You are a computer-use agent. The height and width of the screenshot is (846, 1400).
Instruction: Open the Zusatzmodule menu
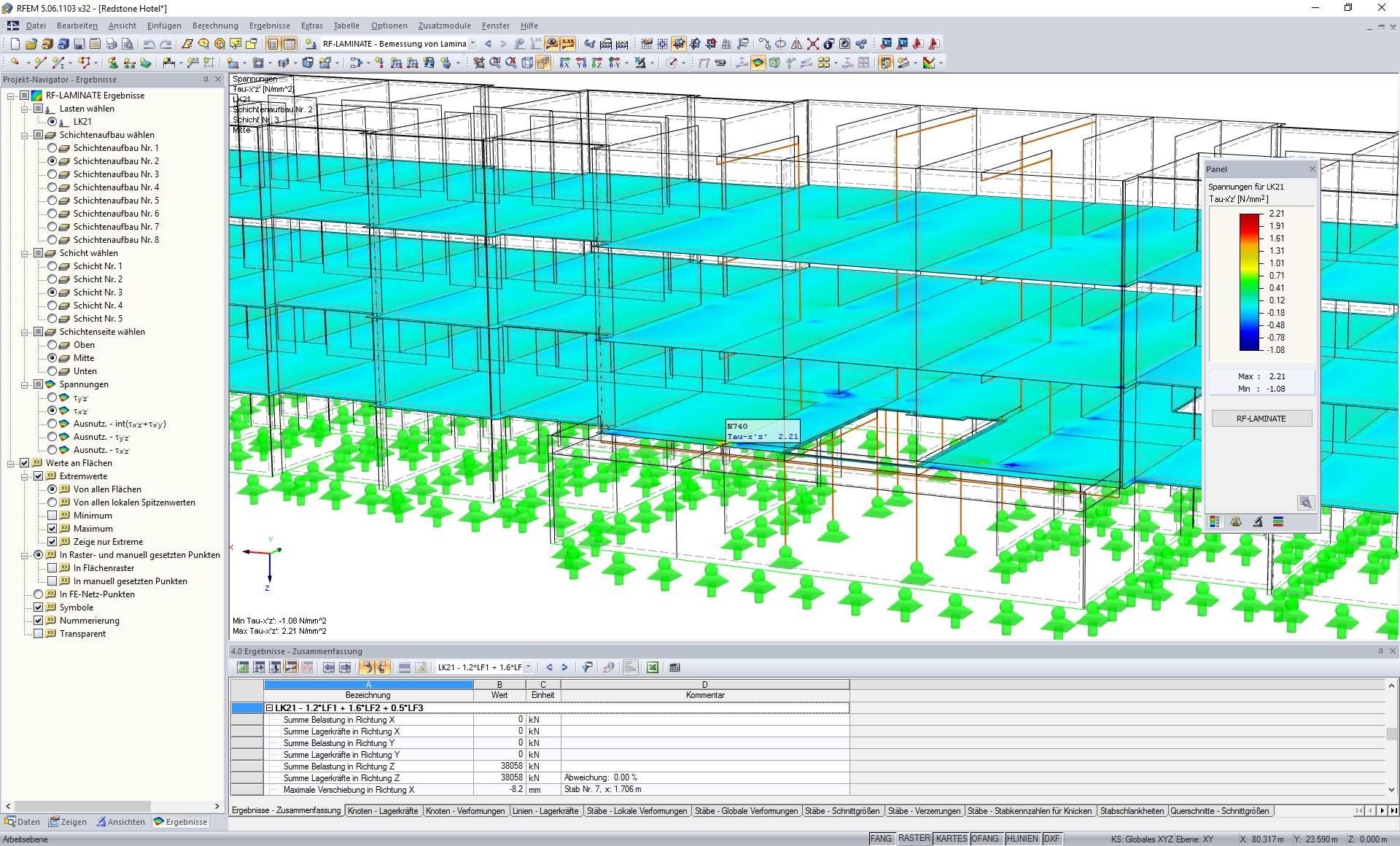[x=444, y=26]
